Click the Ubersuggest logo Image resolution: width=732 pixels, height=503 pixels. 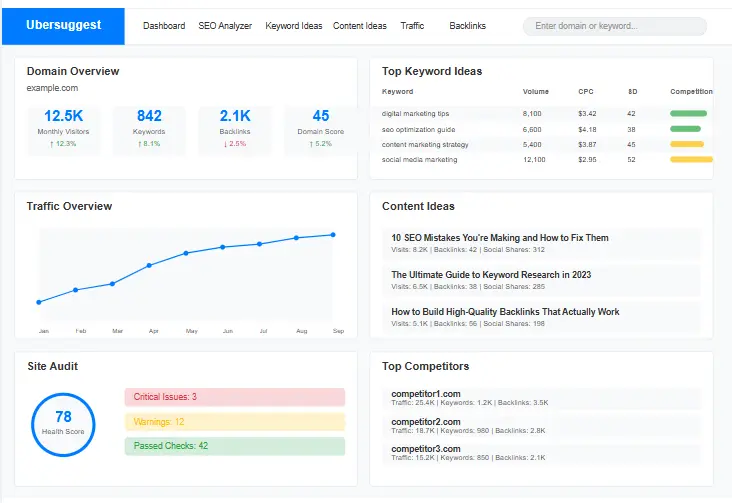pos(63,25)
